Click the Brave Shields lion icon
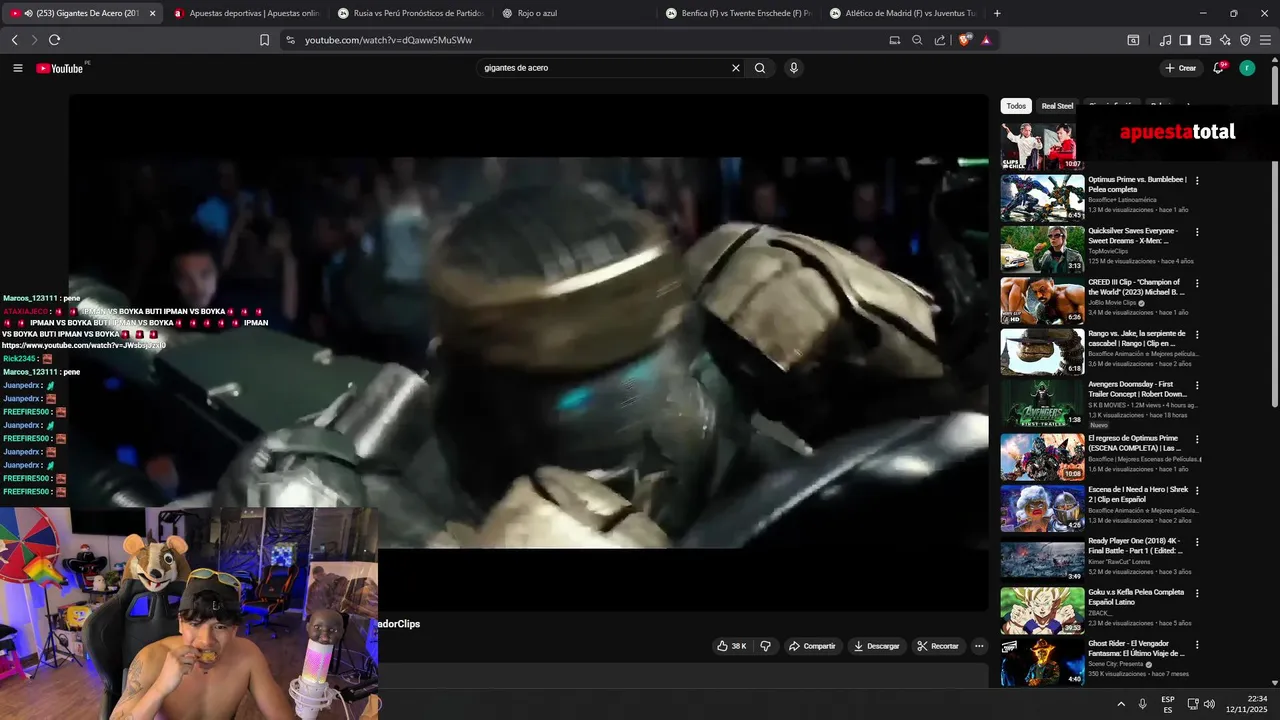Screen dimensions: 1280x720 point(965,40)
